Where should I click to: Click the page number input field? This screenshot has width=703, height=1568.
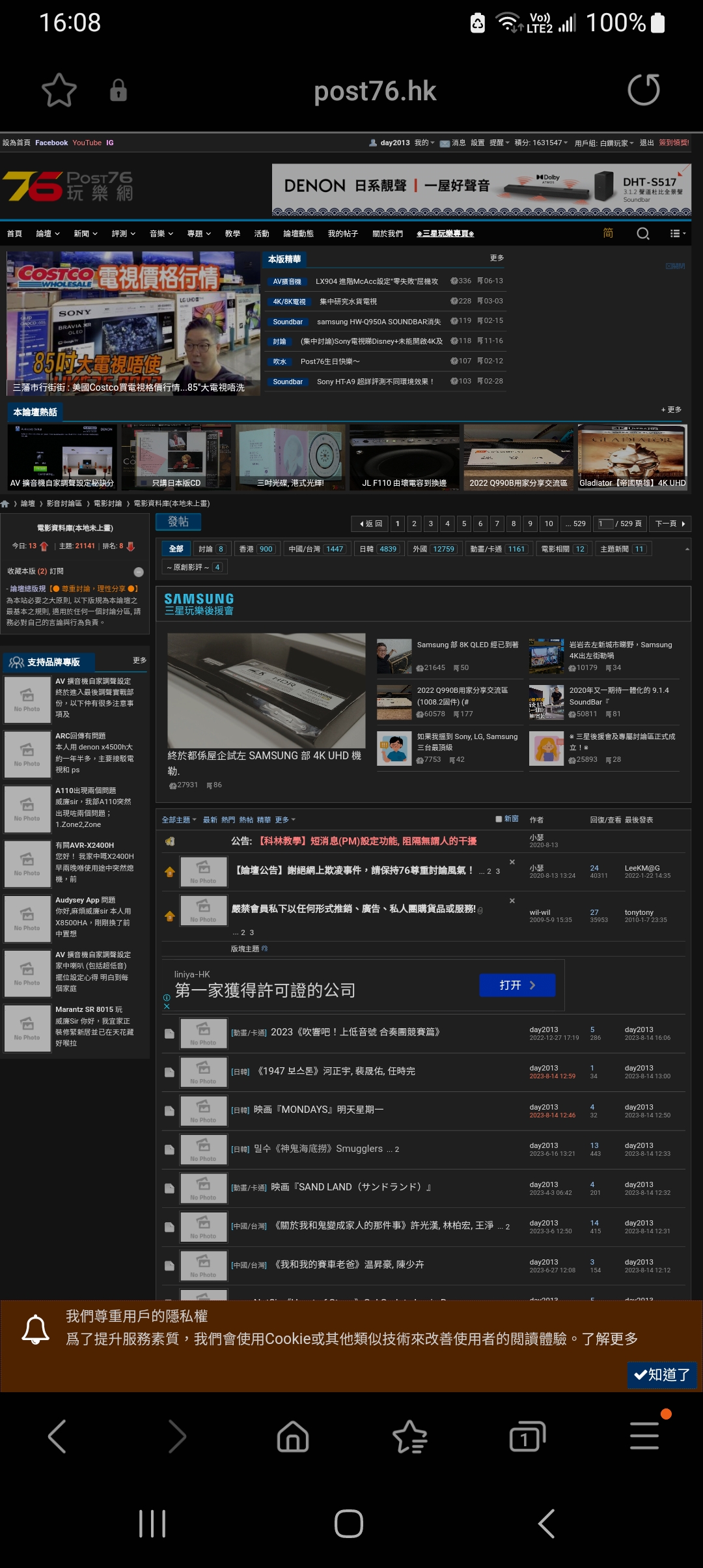[x=605, y=524]
